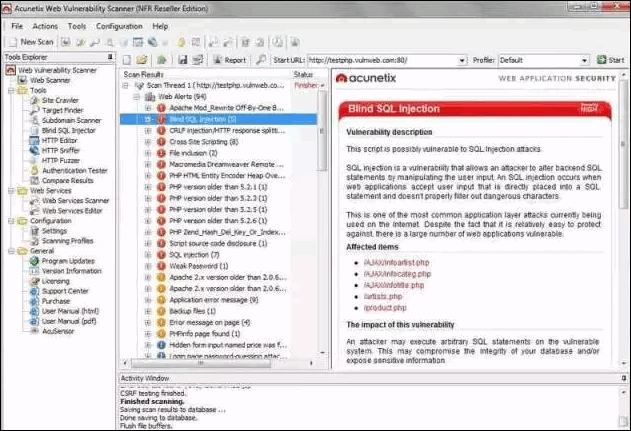Open Blind SQL Injector tool icon
The image size is (631, 431).
click(35, 130)
